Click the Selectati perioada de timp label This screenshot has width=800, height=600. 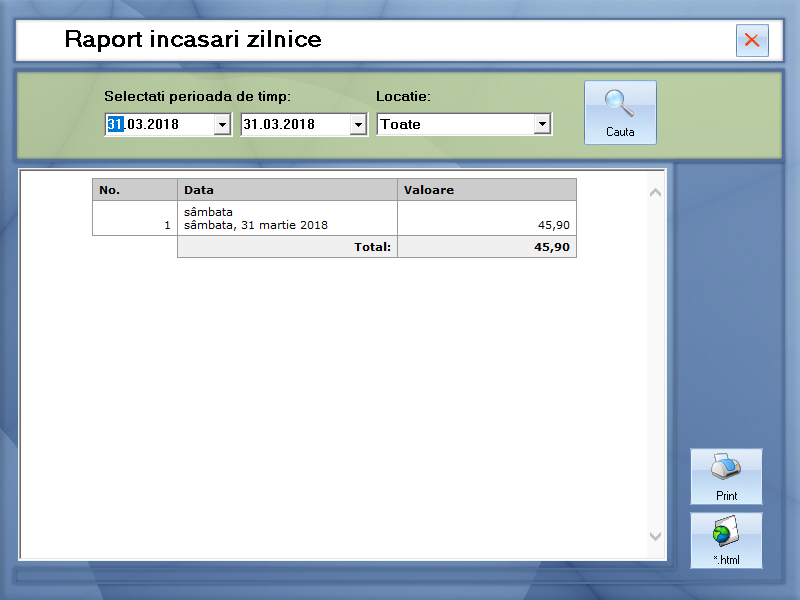[x=197, y=96]
